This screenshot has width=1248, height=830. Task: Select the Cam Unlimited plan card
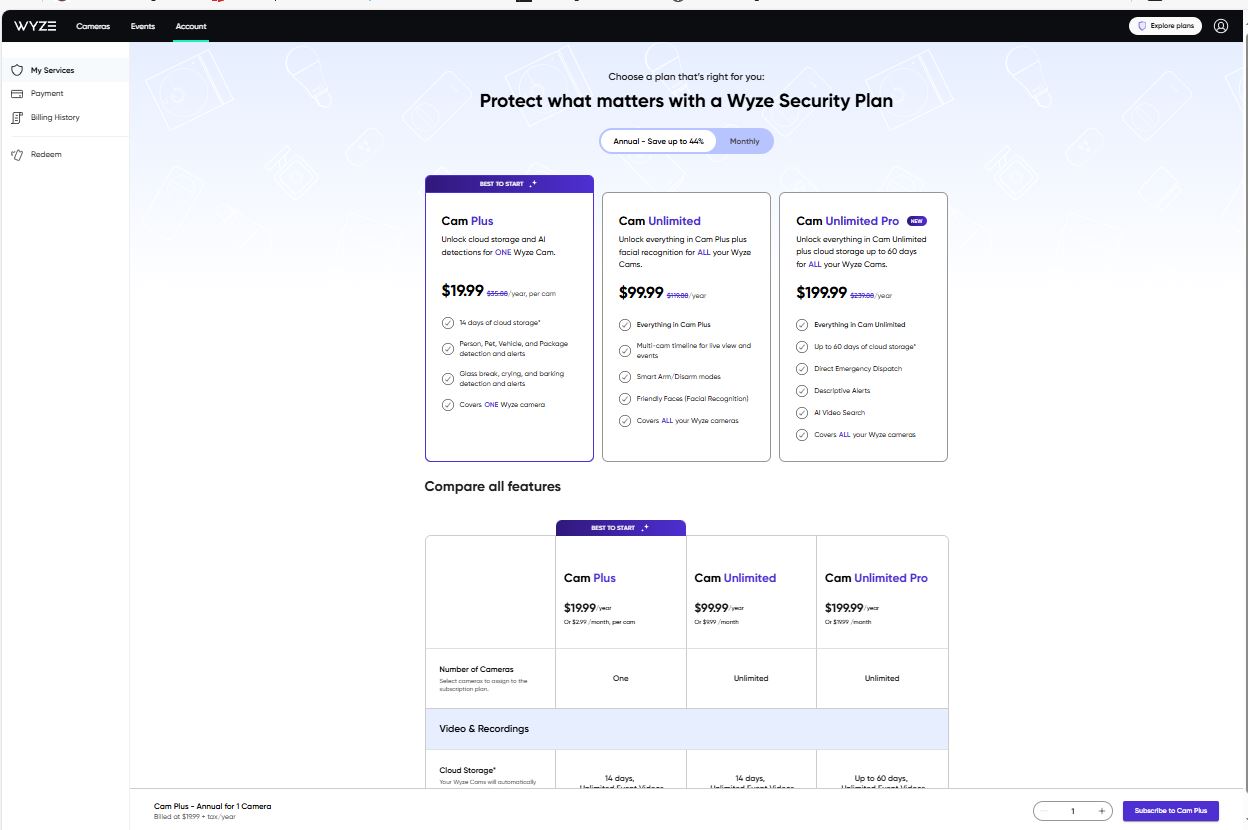tap(686, 327)
